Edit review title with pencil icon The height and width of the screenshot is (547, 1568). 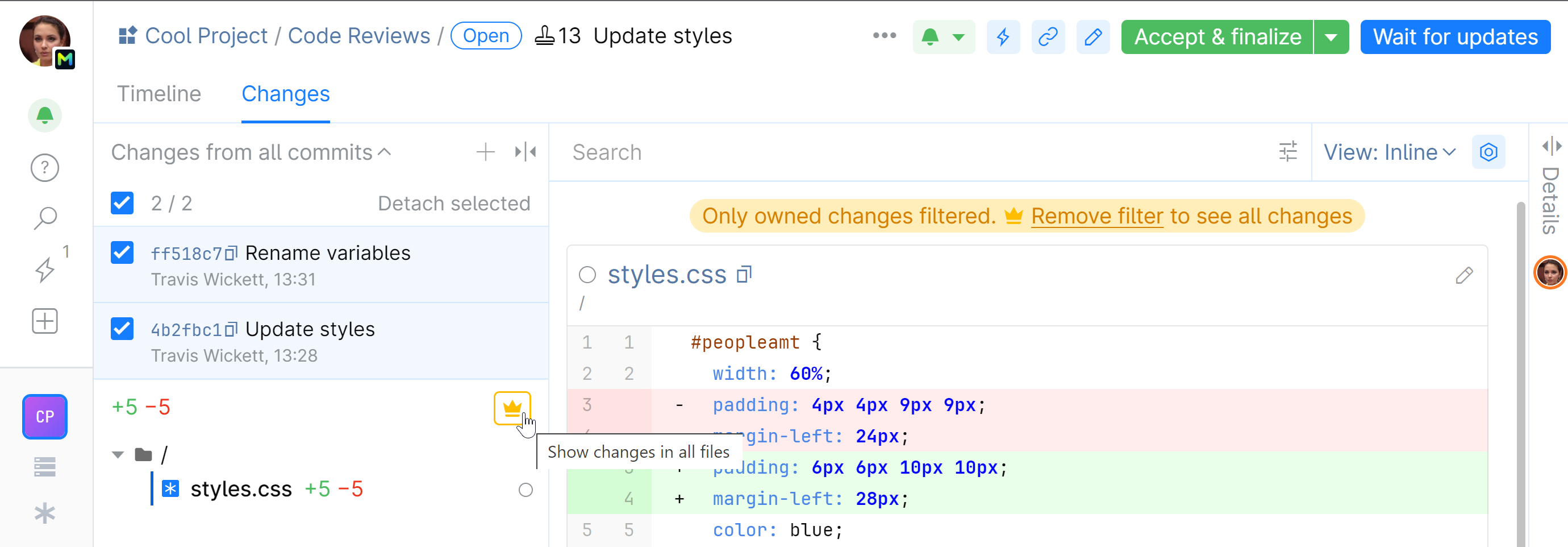pyautogui.click(x=1093, y=37)
